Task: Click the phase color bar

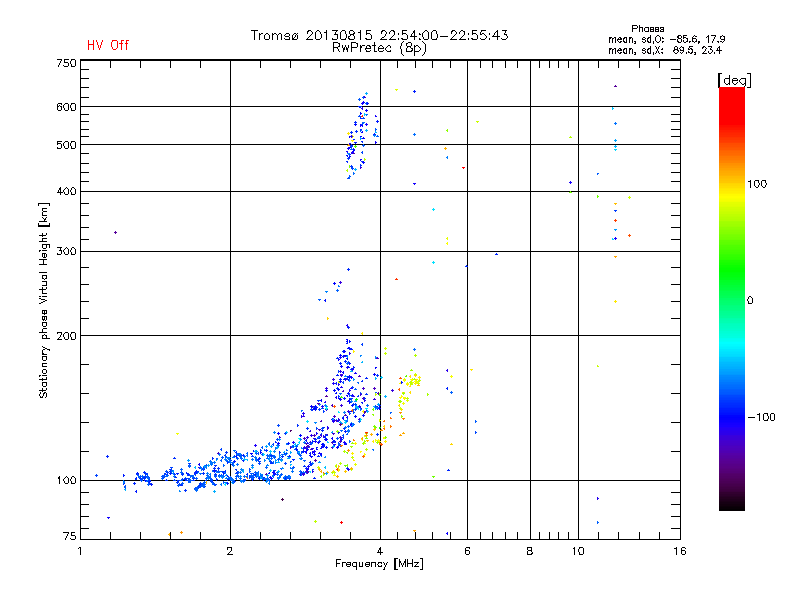Action: pyautogui.click(x=732, y=298)
